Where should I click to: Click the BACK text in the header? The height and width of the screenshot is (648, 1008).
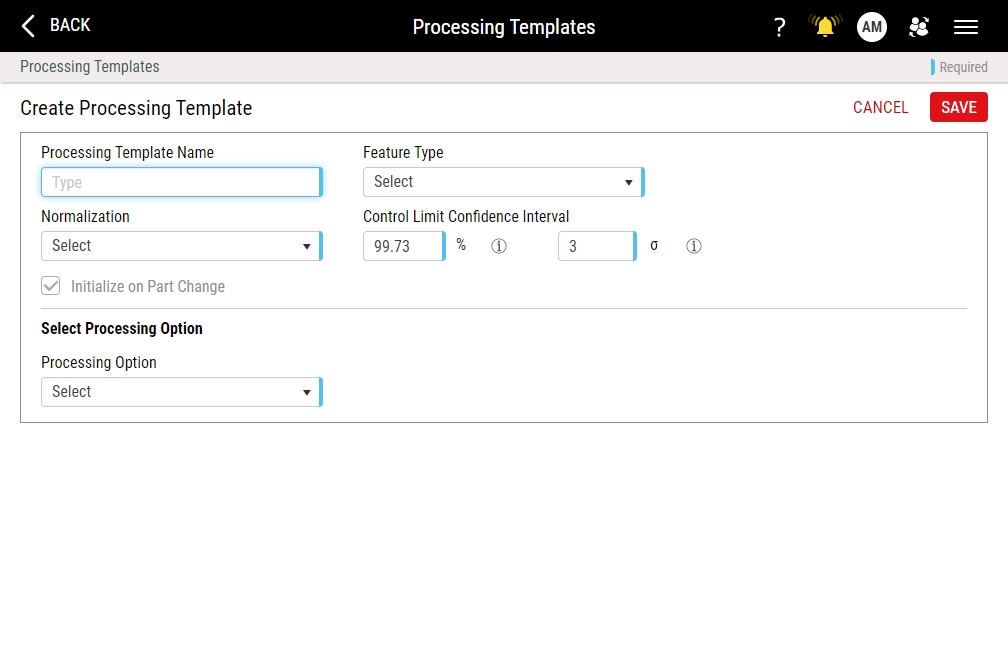point(70,25)
